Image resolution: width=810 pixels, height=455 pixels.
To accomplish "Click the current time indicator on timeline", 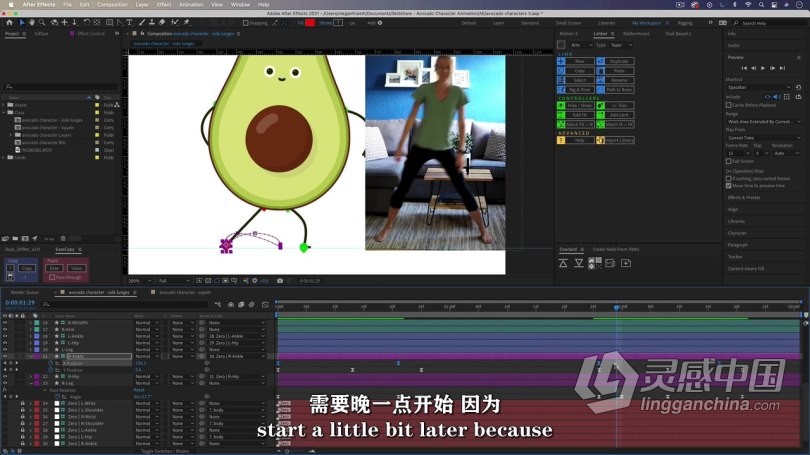I will coord(616,307).
